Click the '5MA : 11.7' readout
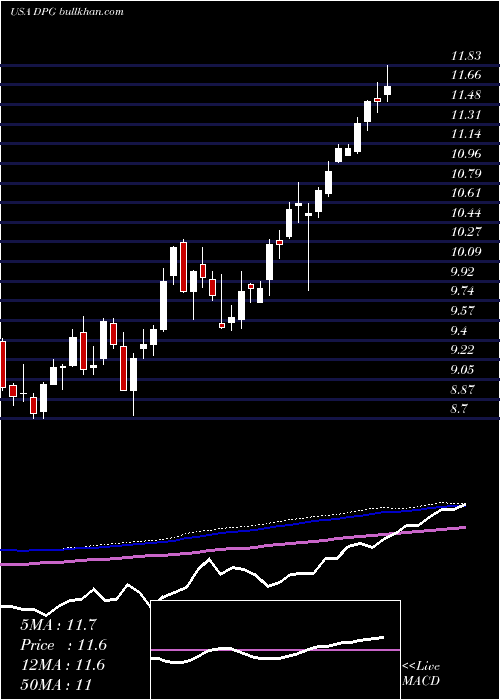The height and width of the screenshot is (700, 500). [58, 625]
